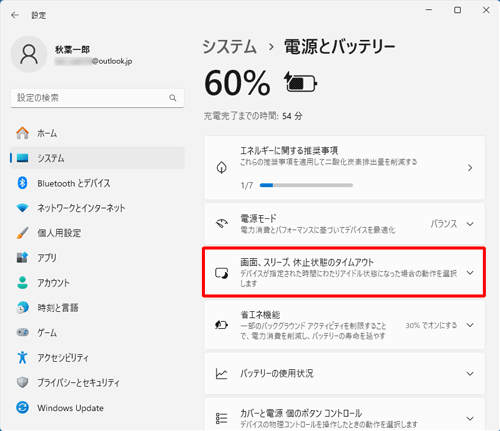The height and width of the screenshot is (431, 500).
Task: Open 時刻と言語 settings page
Action: tap(97, 308)
